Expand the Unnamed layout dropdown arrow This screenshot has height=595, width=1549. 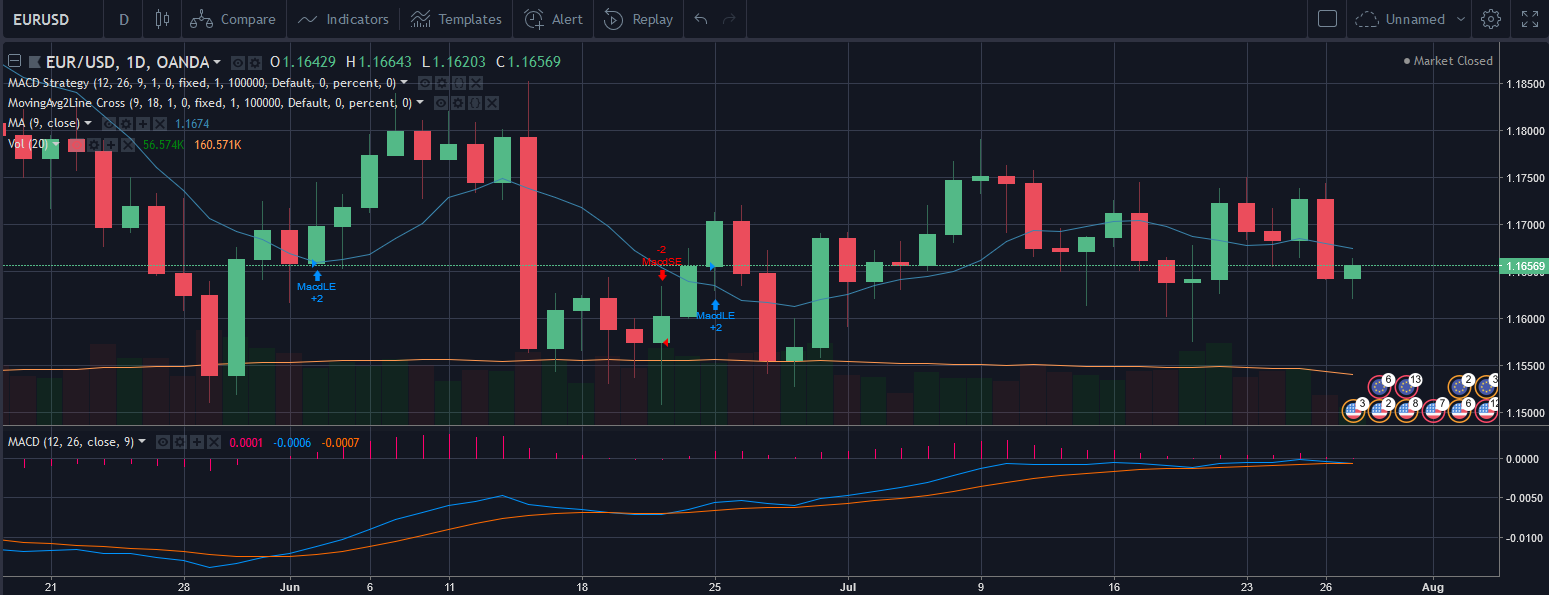1460,19
